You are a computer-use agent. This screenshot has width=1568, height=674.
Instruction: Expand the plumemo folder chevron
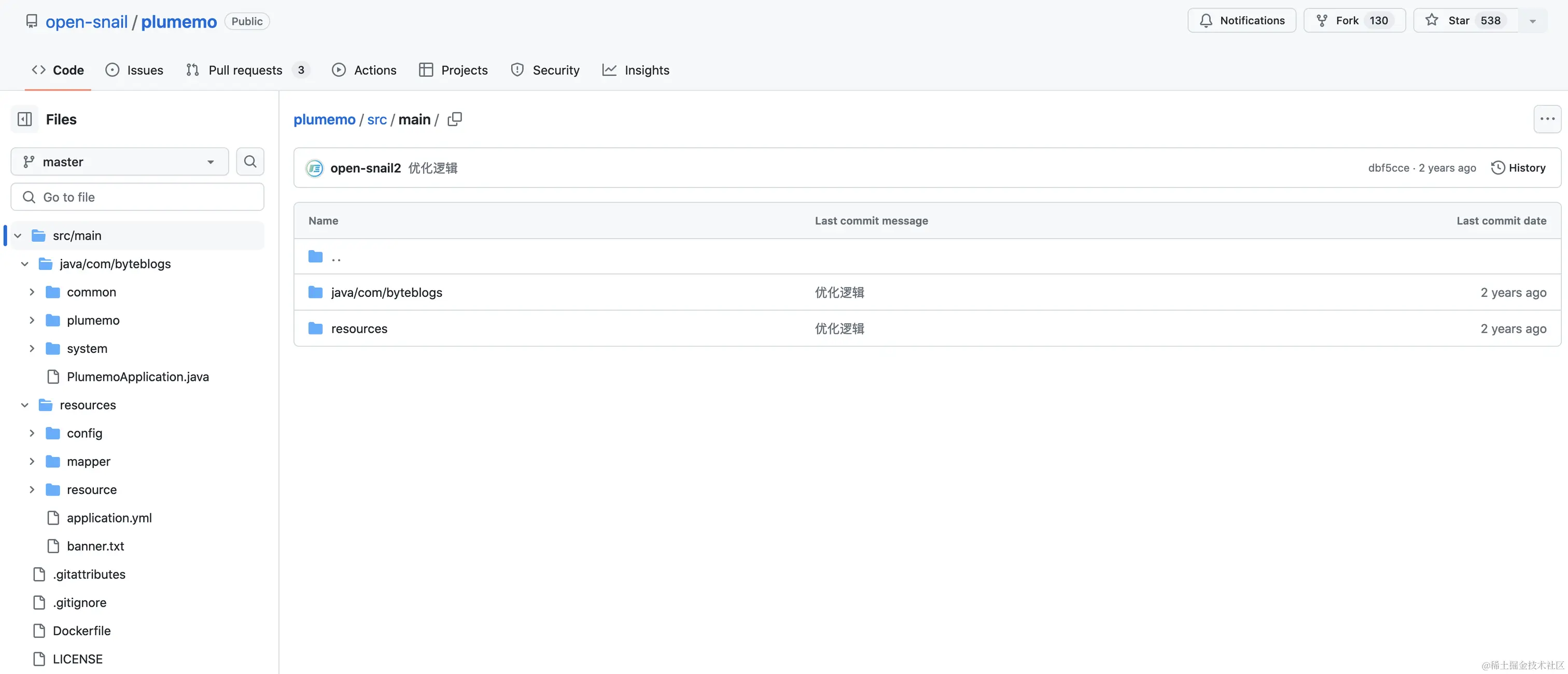tap(32, 320)
